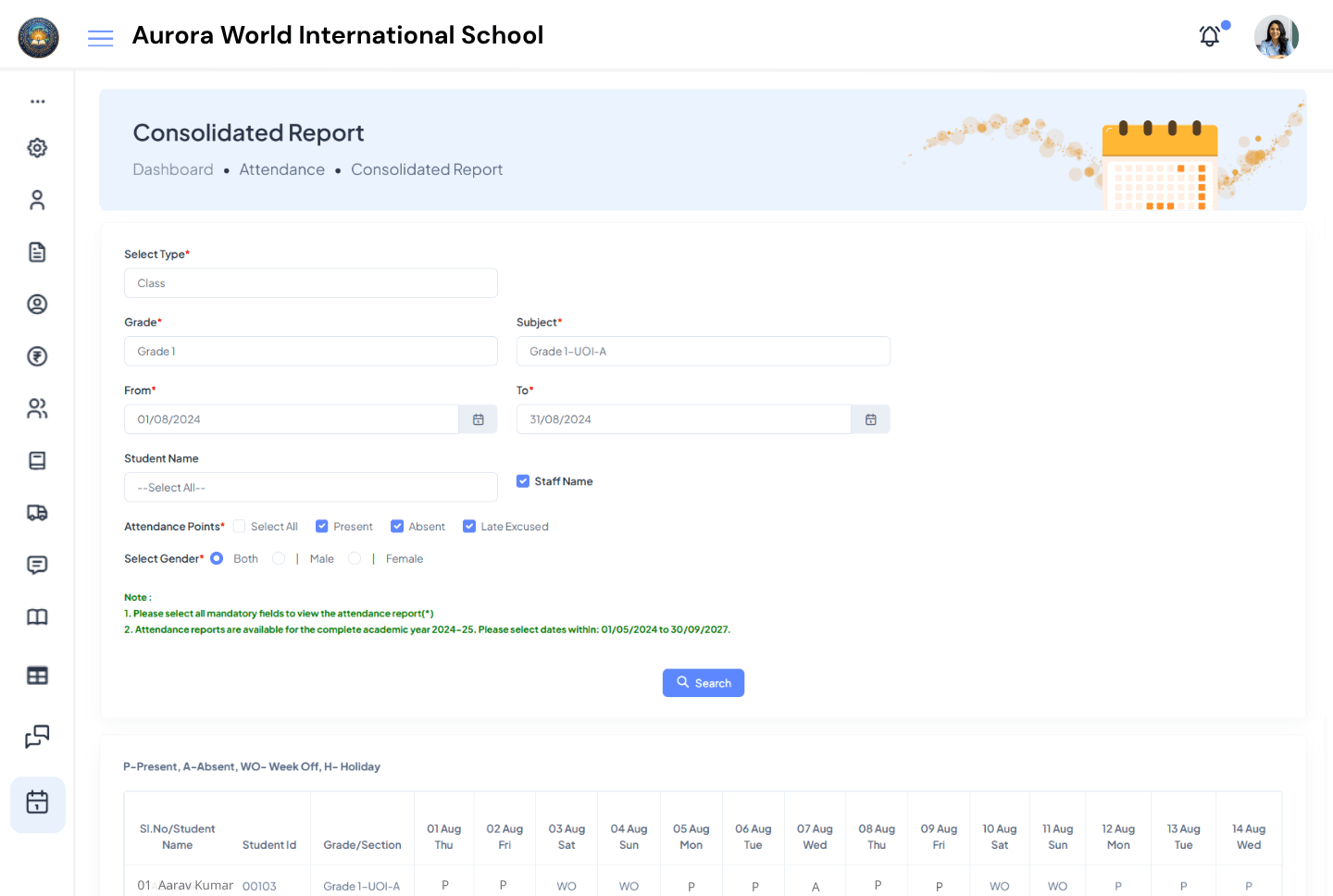Click the open book library icon
This screenshot has width=1333, height=896.
[37, 616]
